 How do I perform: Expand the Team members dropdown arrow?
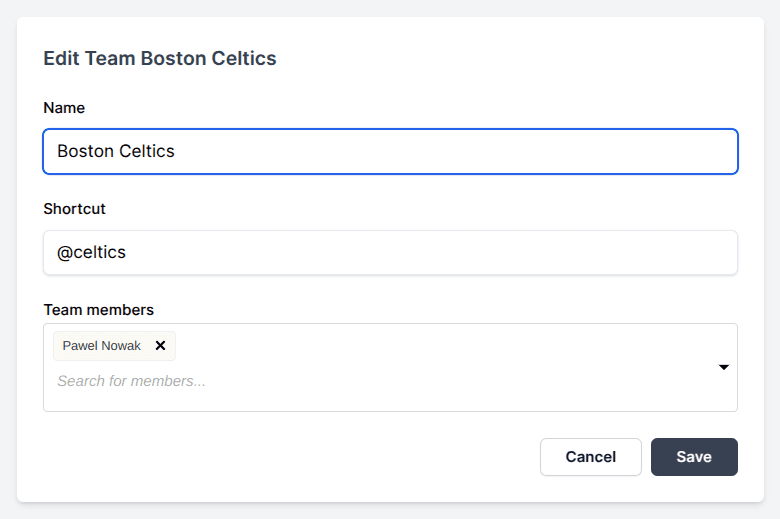724,367
